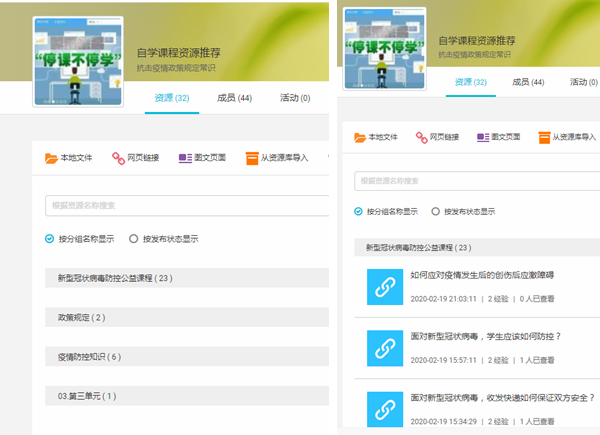
Task: Select 按发布状态显示 radio in right panel
Action: [435, 211]
